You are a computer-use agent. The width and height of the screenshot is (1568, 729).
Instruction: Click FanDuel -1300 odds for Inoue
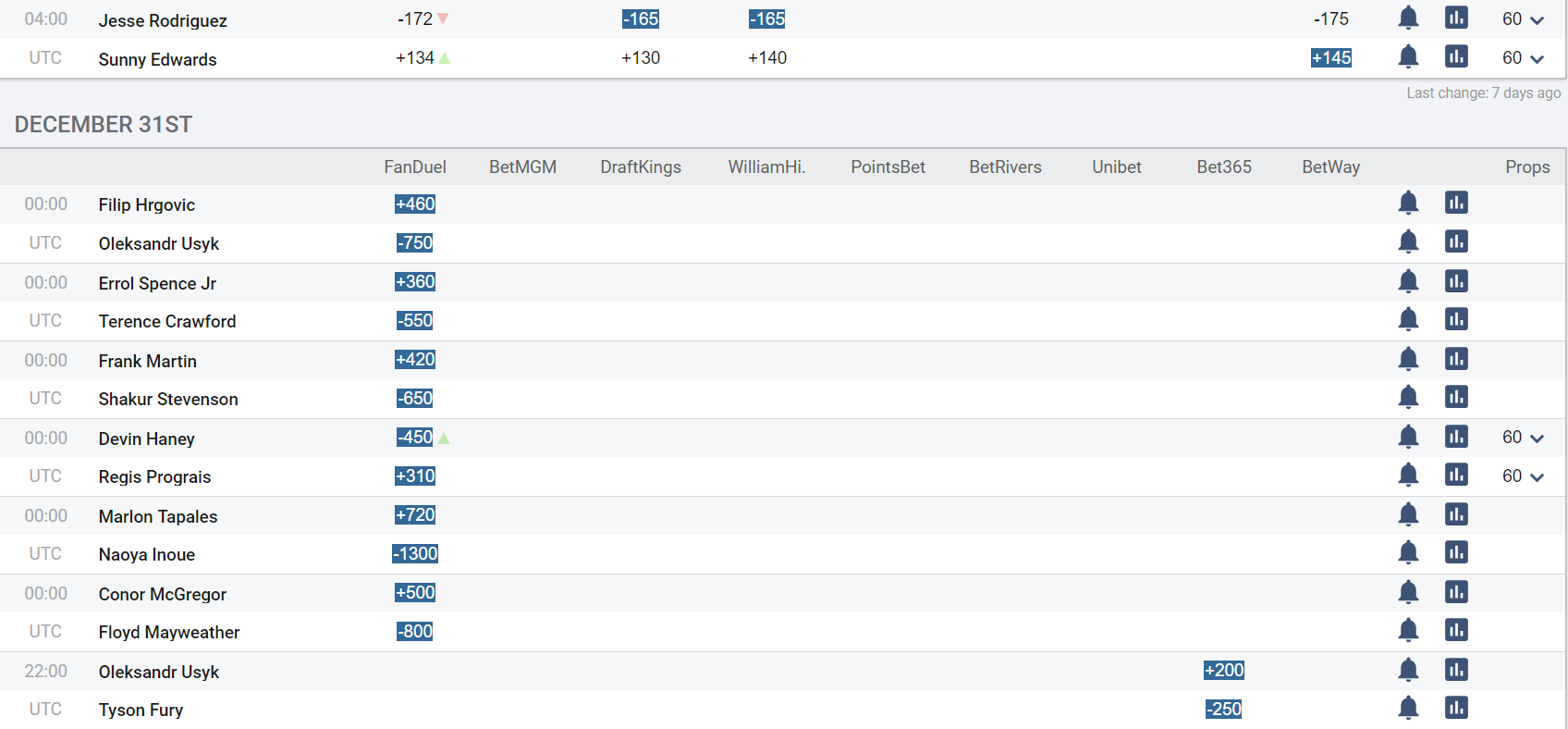coord(415,553)
